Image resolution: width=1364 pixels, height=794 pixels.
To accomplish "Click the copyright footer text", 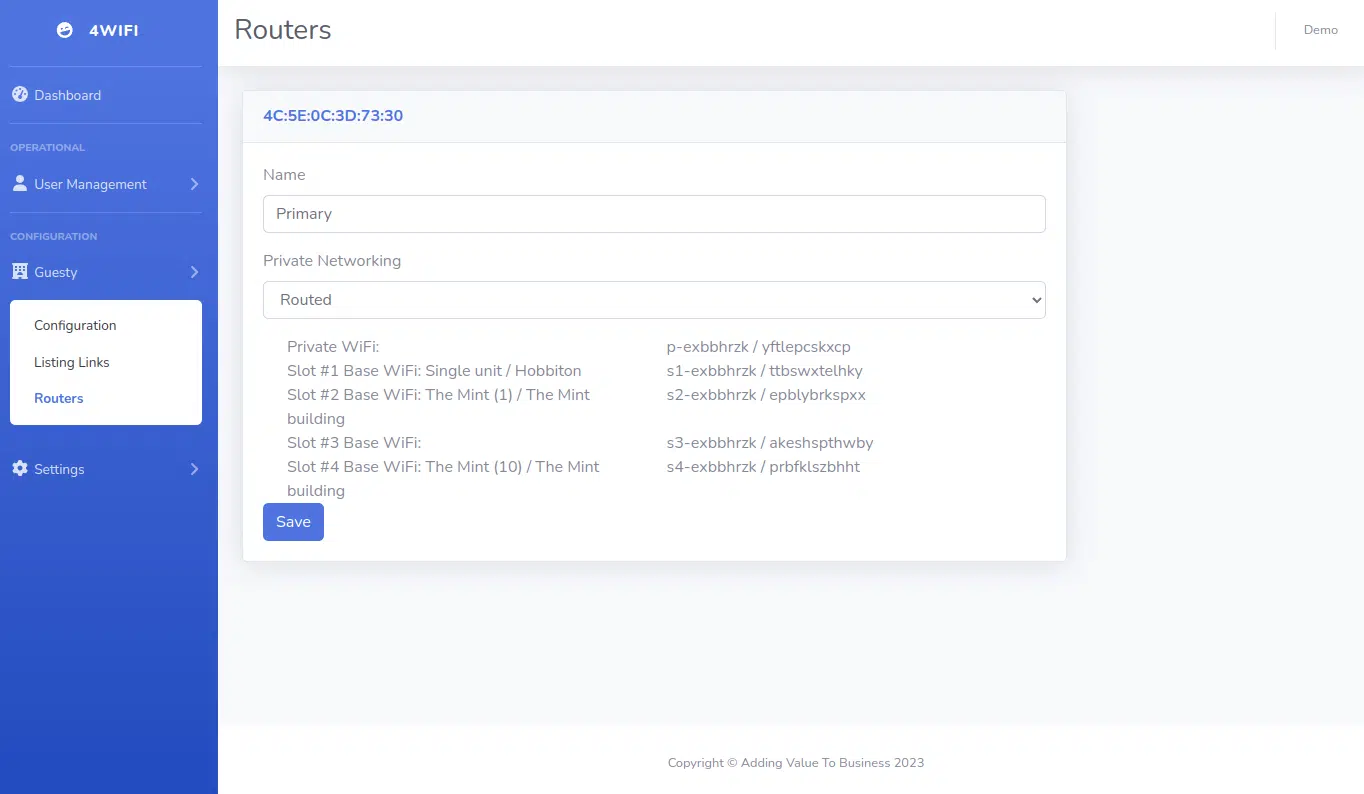I will (x=796, y=763).
